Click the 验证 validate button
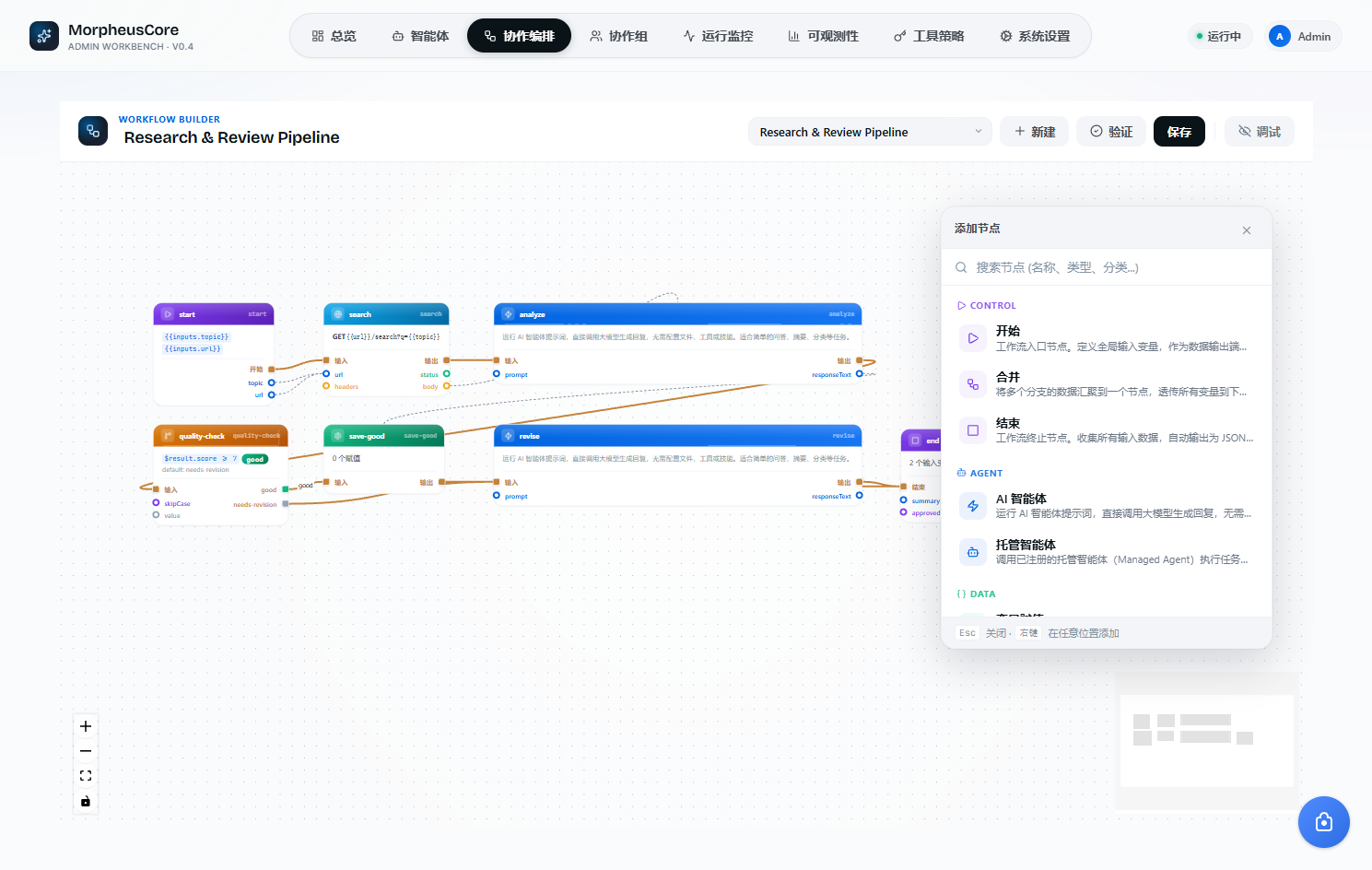The height and width of the screenshot is (870, 1372). [1111, 132]
